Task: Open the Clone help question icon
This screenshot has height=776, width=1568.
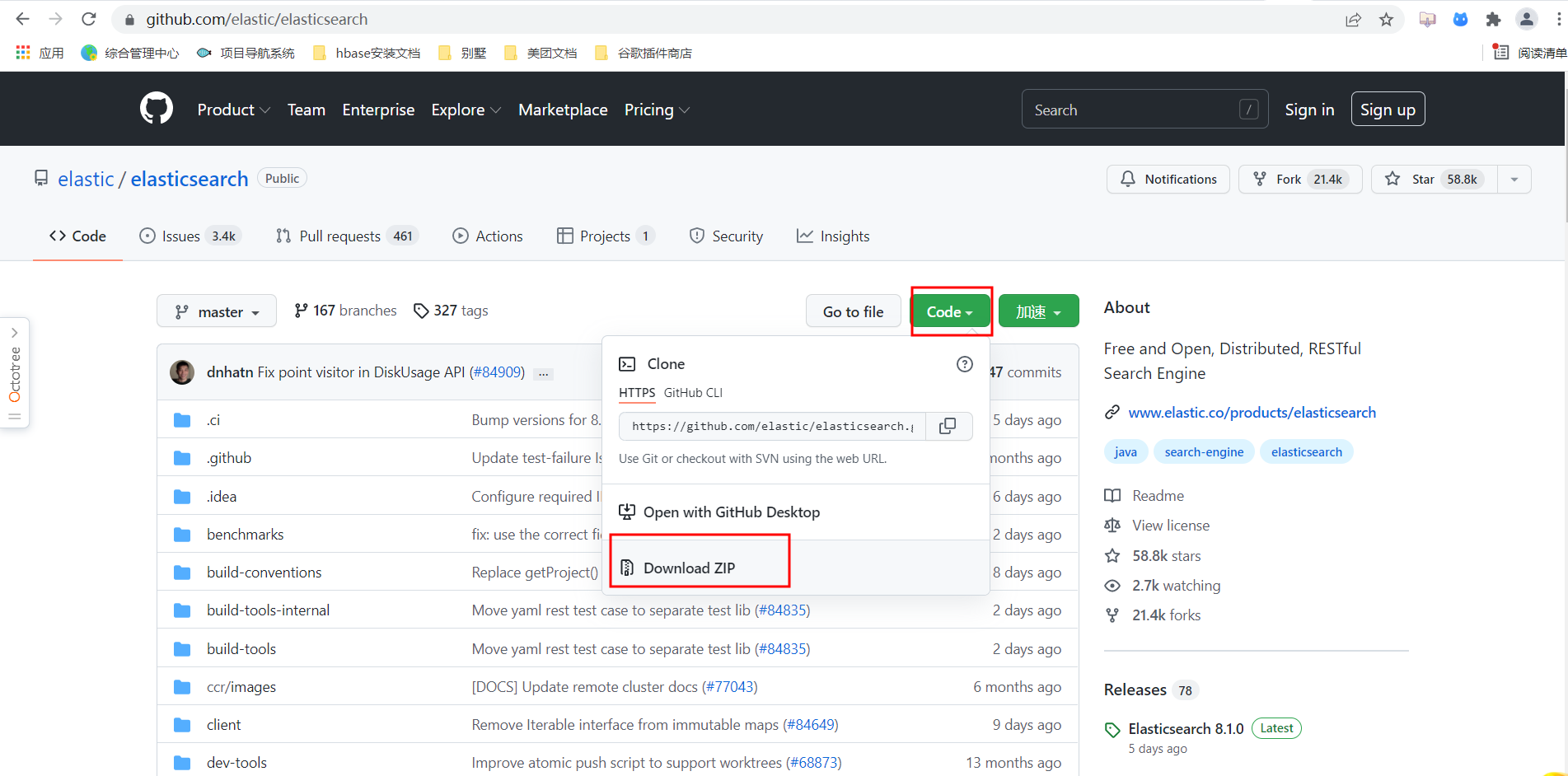Action: (x=964, y=364)
